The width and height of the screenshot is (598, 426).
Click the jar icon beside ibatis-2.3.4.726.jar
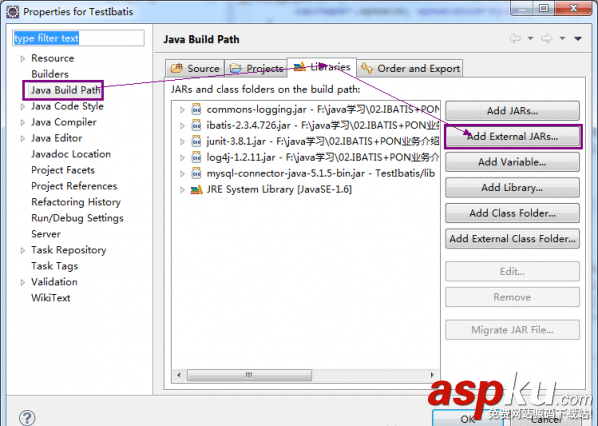click(x=196, y=125)
